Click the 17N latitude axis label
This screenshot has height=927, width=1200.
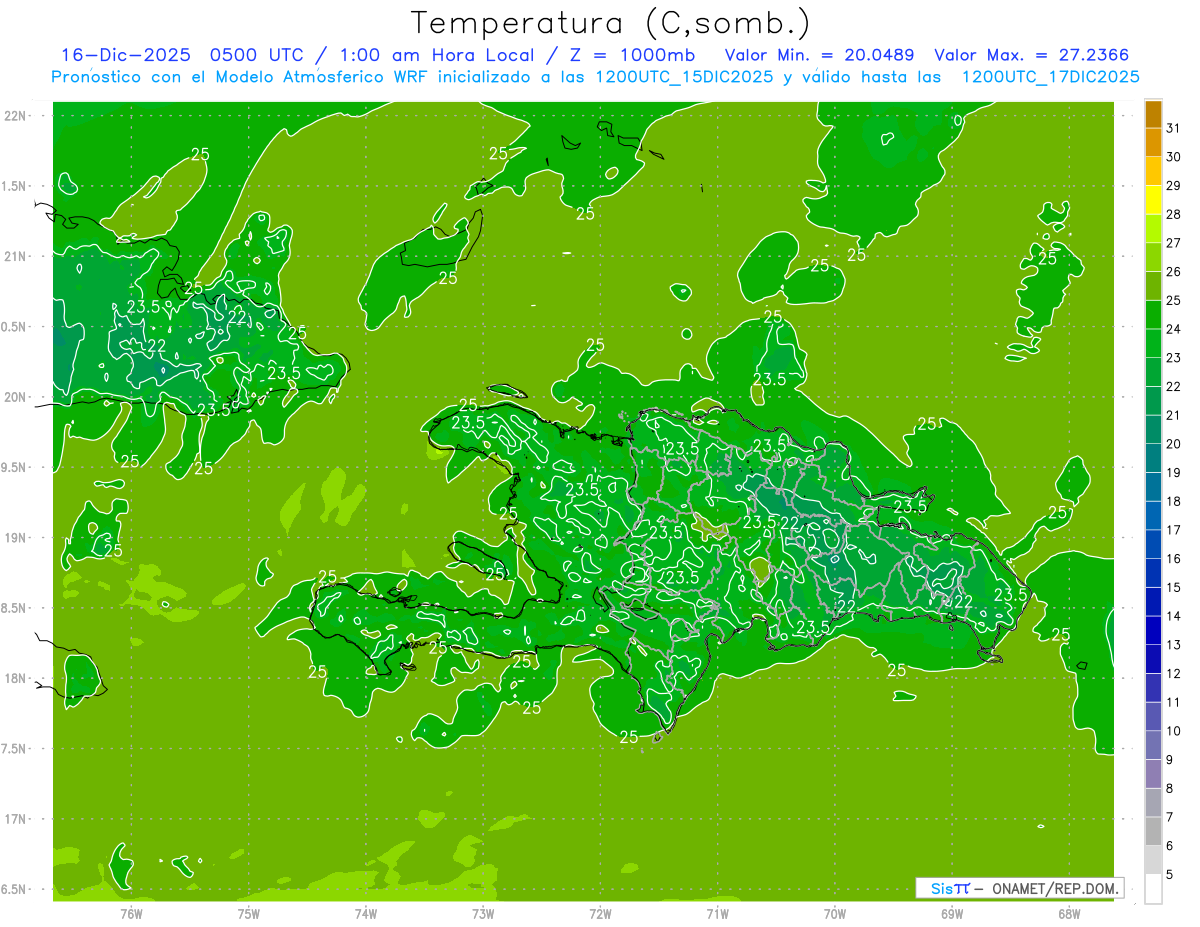coord(15,819)
